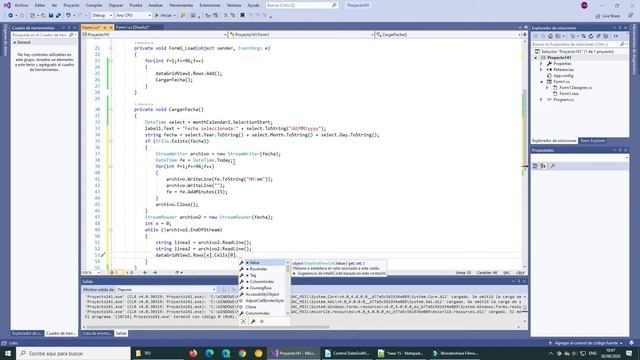Screen dimensions: 640x360
Task: Collapse the Form1.cs node
Action: point(542,82)
